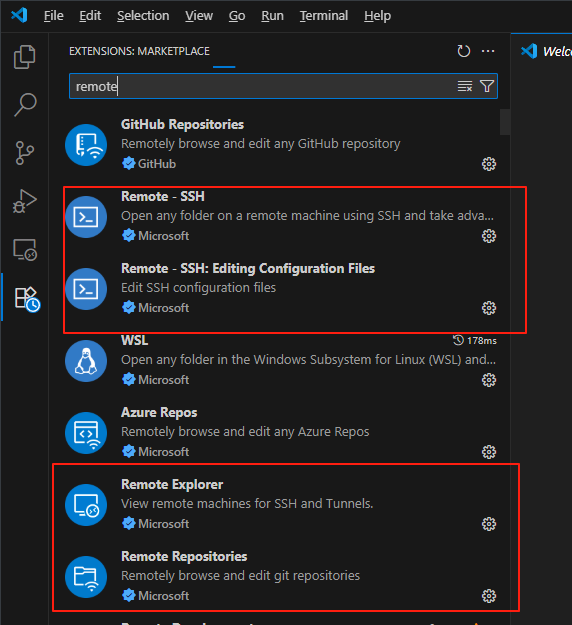Viewport: 572px width, 625px height.
Task: Open the Views and More Actions menu
Action: coord(488,51)
